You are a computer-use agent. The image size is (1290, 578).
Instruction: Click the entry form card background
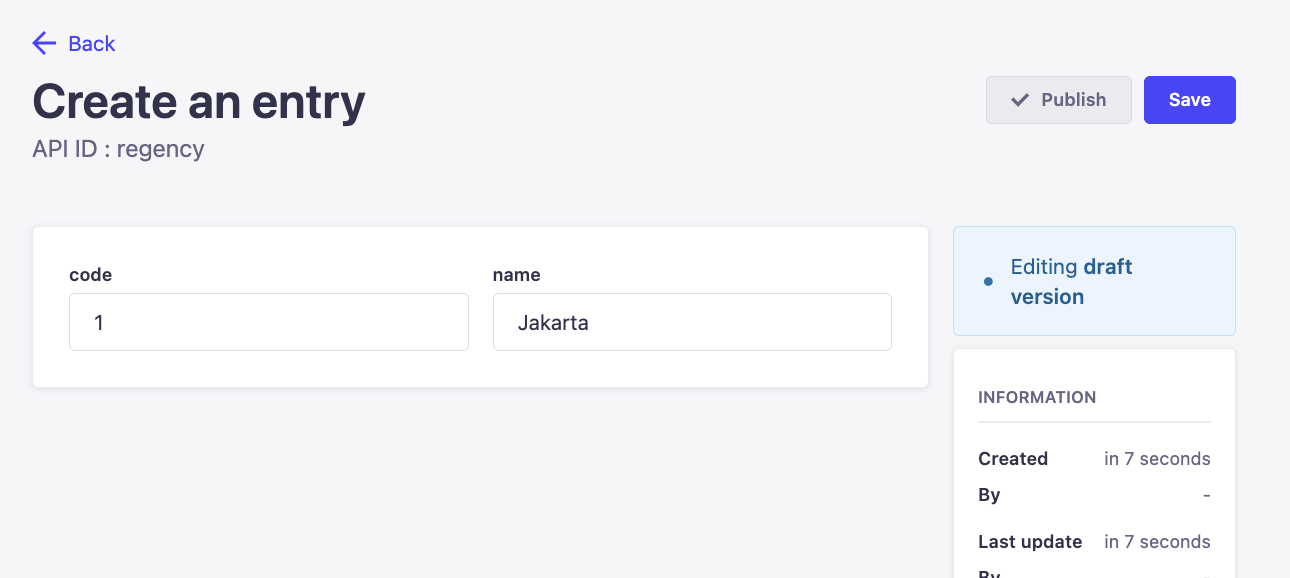480,370
